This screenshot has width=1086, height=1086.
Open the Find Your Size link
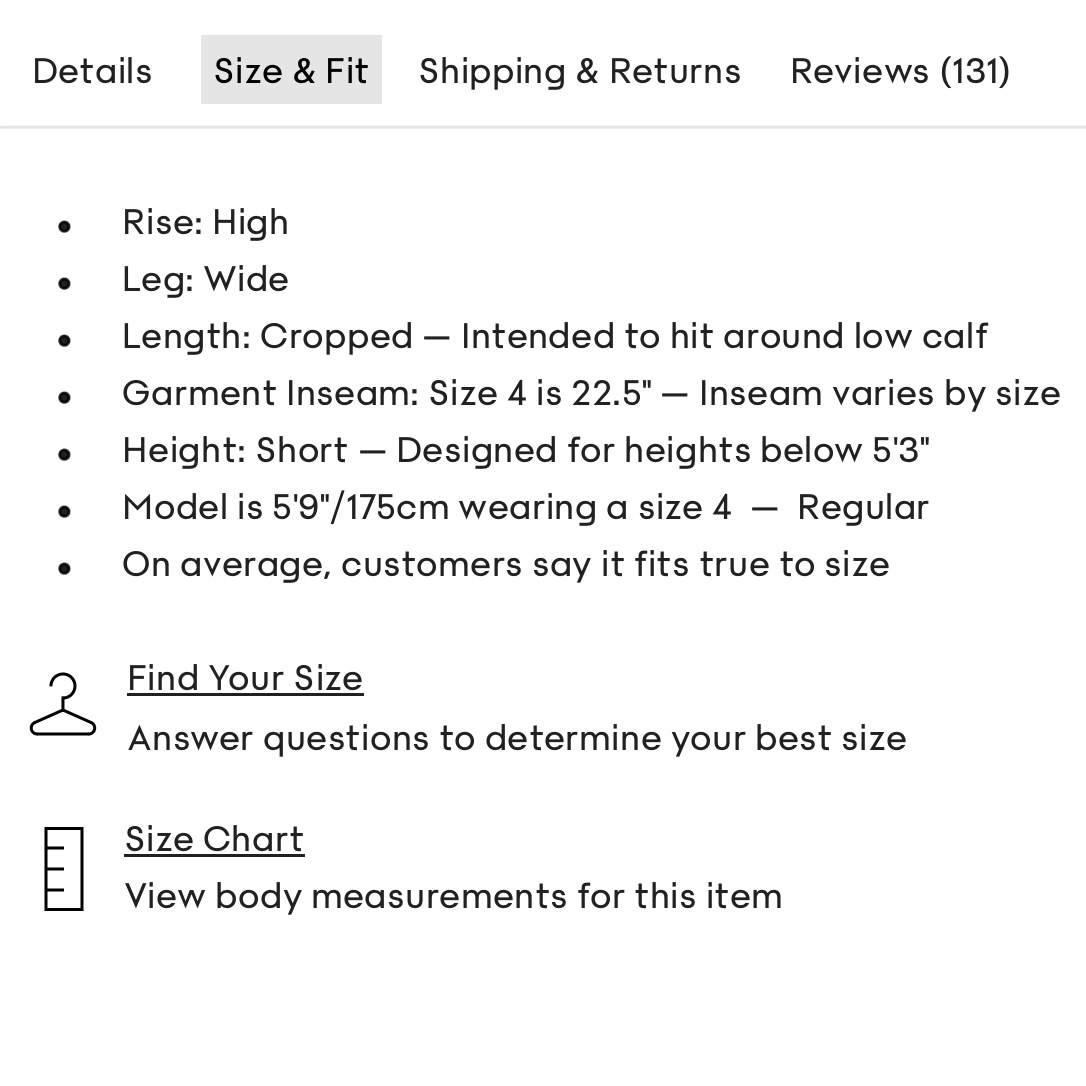pos(245,678)
